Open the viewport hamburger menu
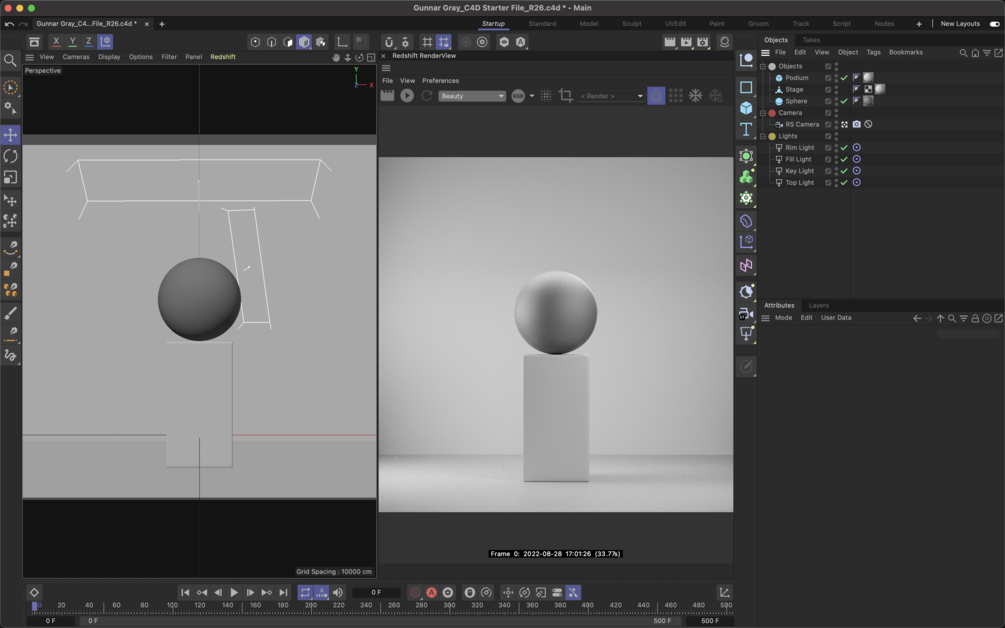 (x=29, y=57)
